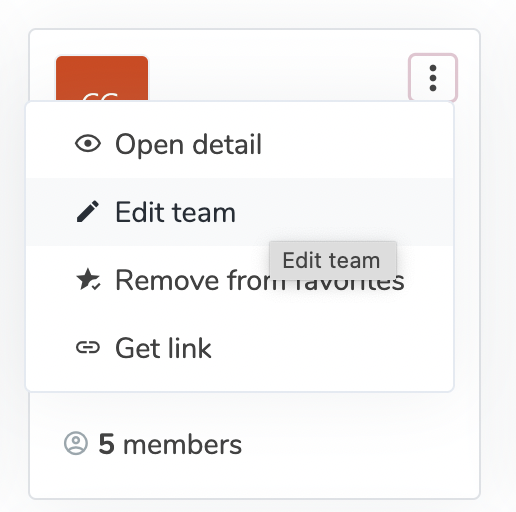
Task: Click the members word in the card footer
Action: coord(183,445)
